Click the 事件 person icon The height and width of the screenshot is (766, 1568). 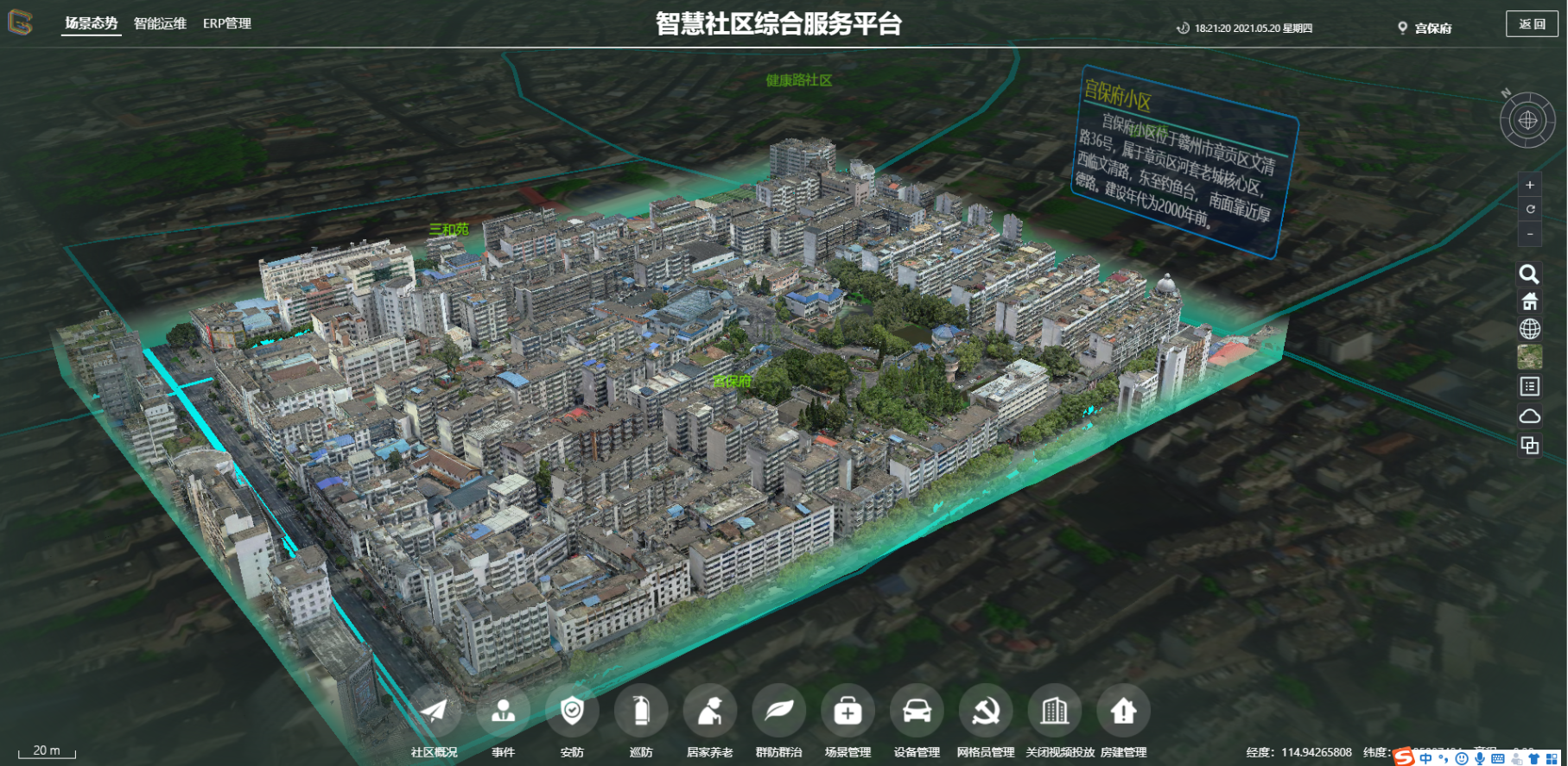tap(503, 712)
